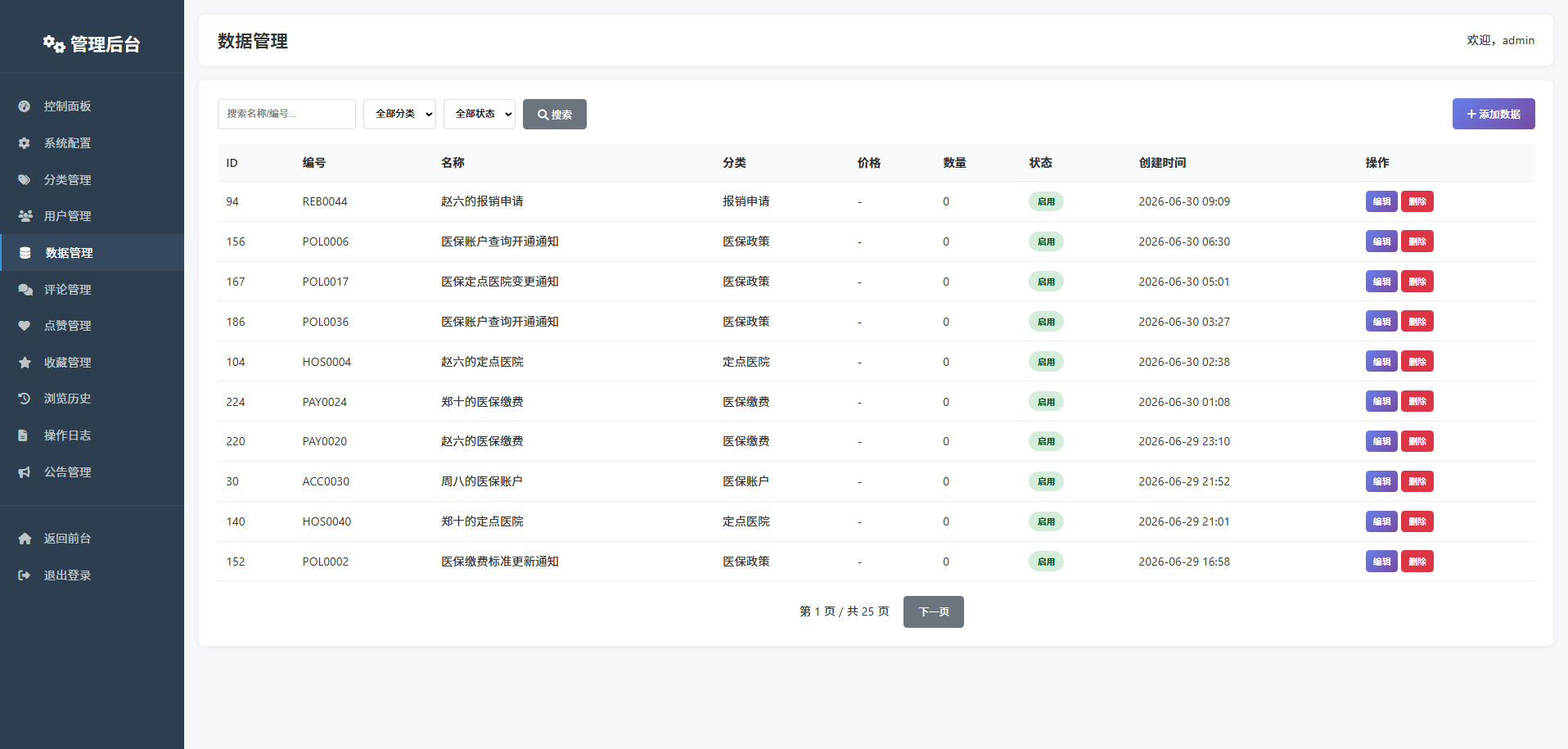This screenshot has height=749, width=1568.
Task: Edit row ACC0030
Action: pyautogui.click(x=1381, y=481)
